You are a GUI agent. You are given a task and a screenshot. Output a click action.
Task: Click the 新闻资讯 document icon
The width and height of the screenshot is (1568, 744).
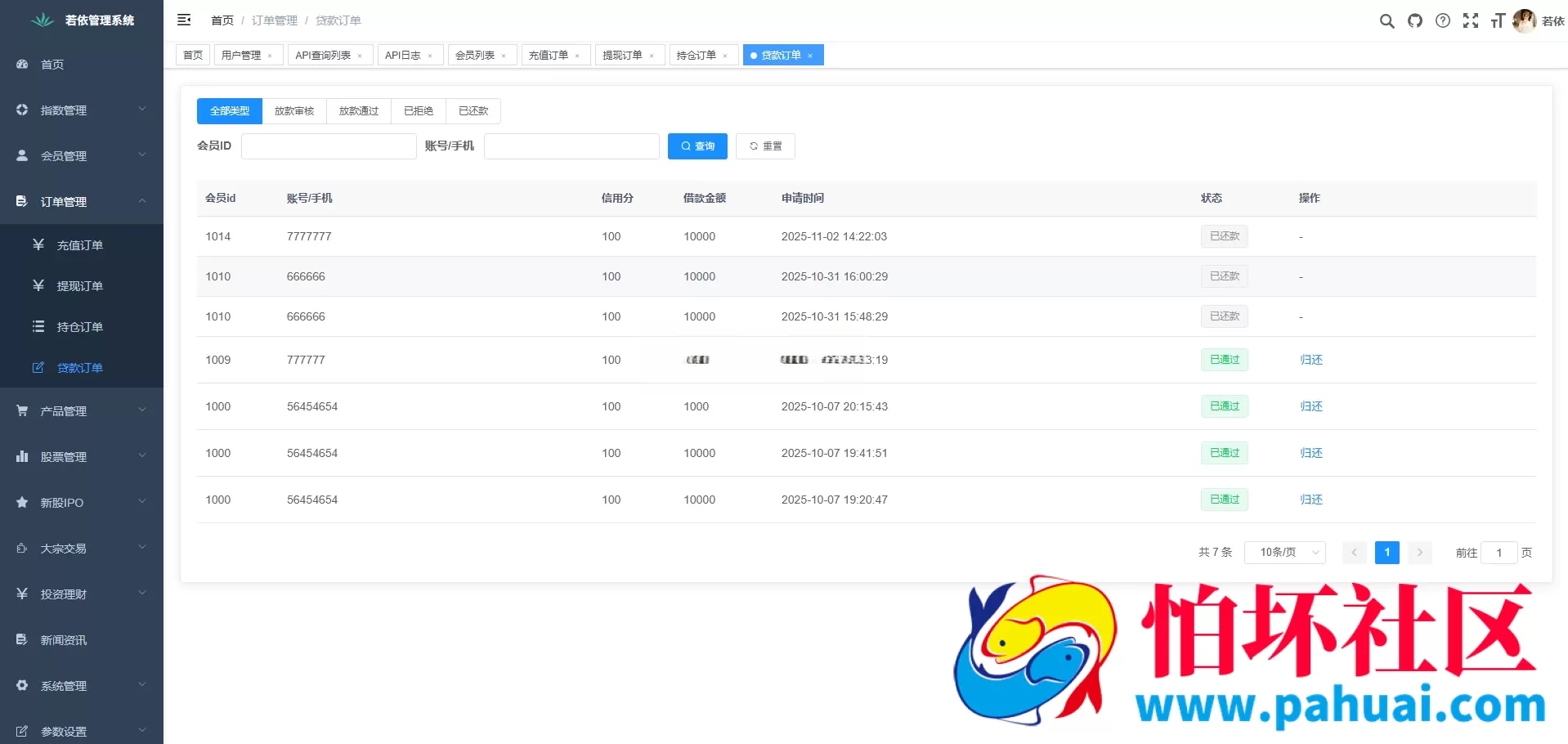click(x=22, y=639)
